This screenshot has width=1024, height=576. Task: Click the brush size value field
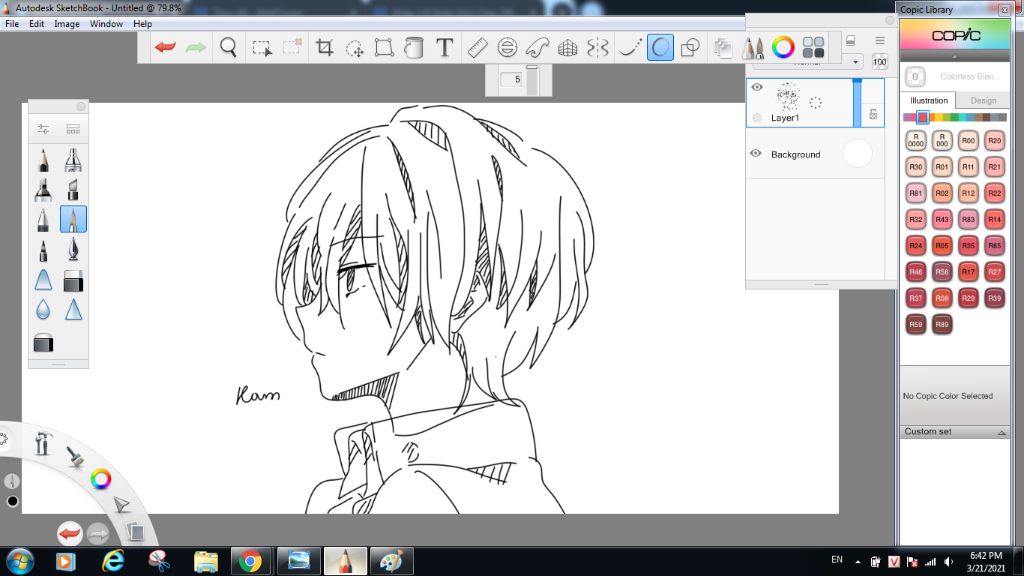[512, 79]
